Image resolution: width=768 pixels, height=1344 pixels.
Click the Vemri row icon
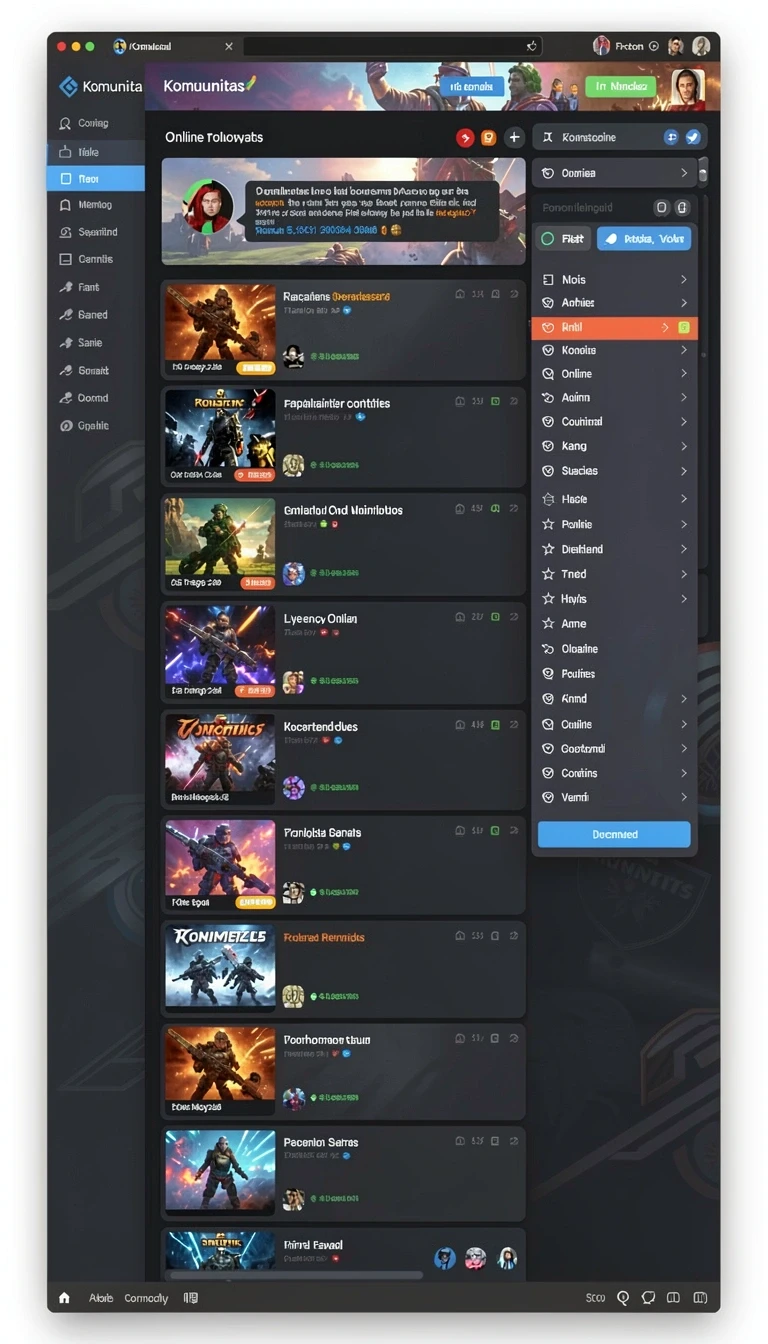tap(548, 797)
